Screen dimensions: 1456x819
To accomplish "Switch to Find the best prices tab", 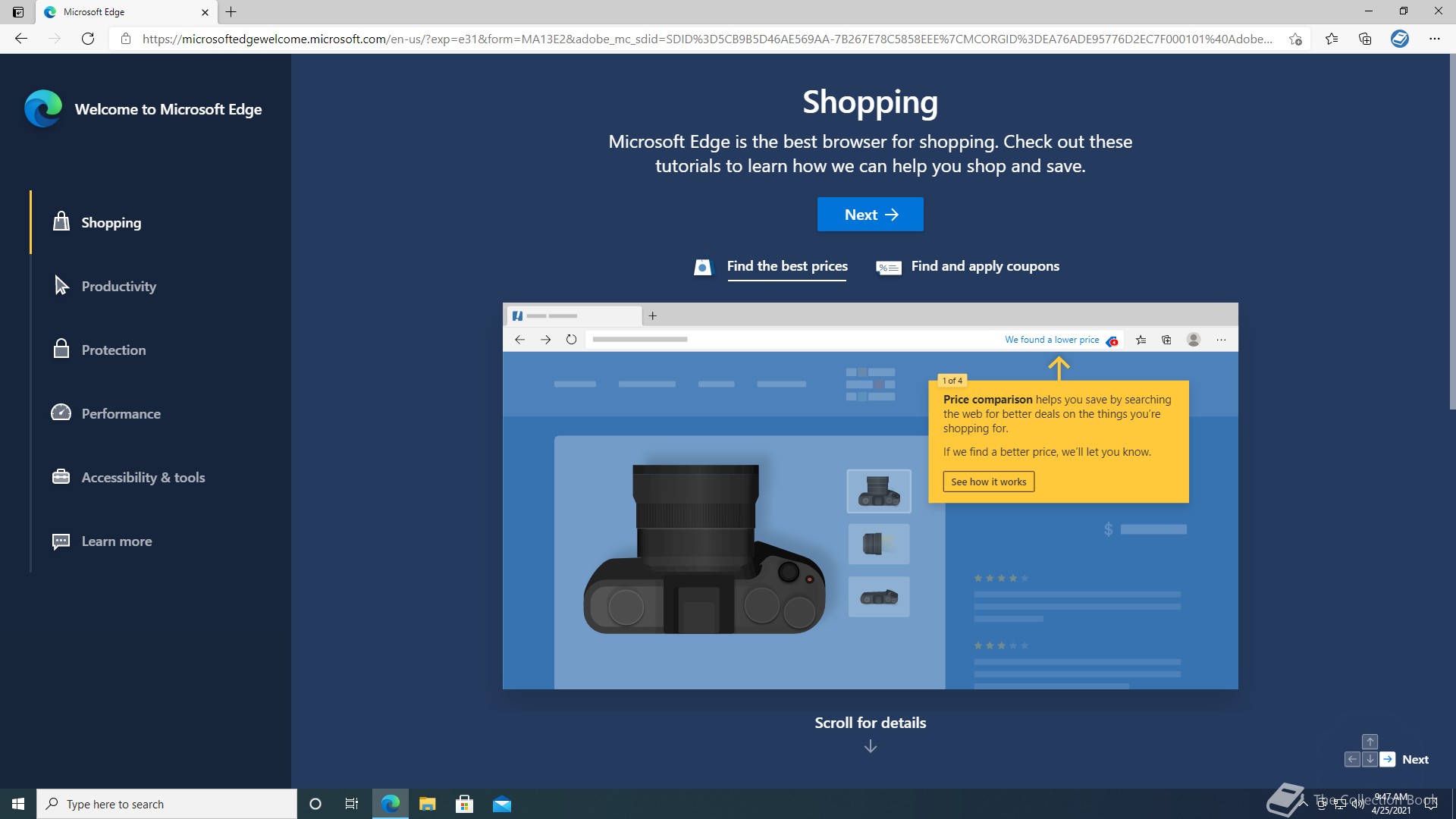I will pos(787,266).
